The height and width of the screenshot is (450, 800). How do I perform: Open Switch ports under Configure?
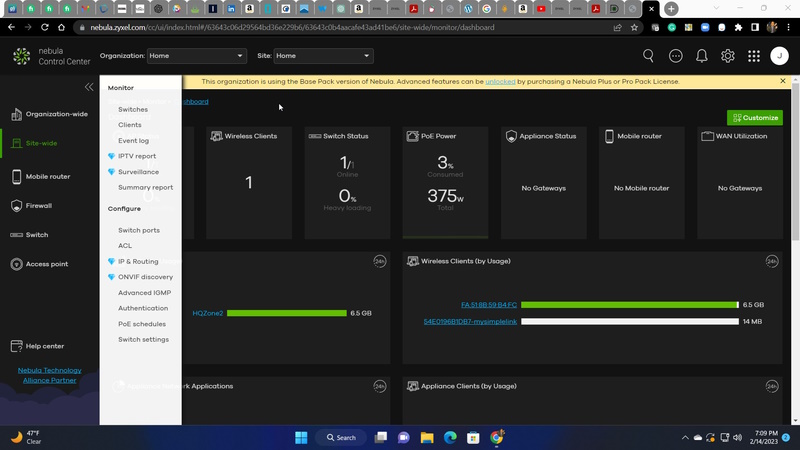click(139, 231)
